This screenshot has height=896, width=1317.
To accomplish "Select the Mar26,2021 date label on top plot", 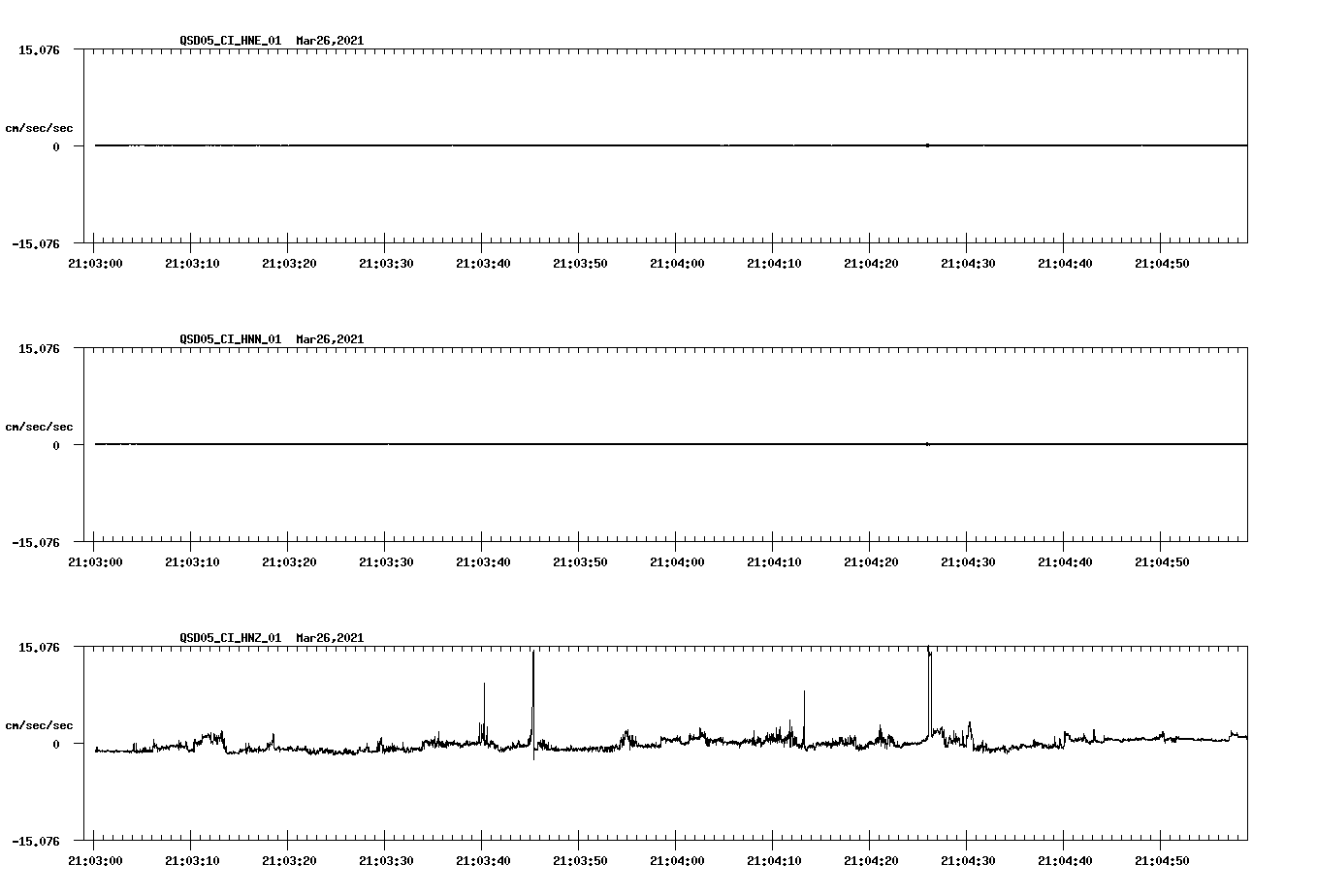I will point(329,41).
